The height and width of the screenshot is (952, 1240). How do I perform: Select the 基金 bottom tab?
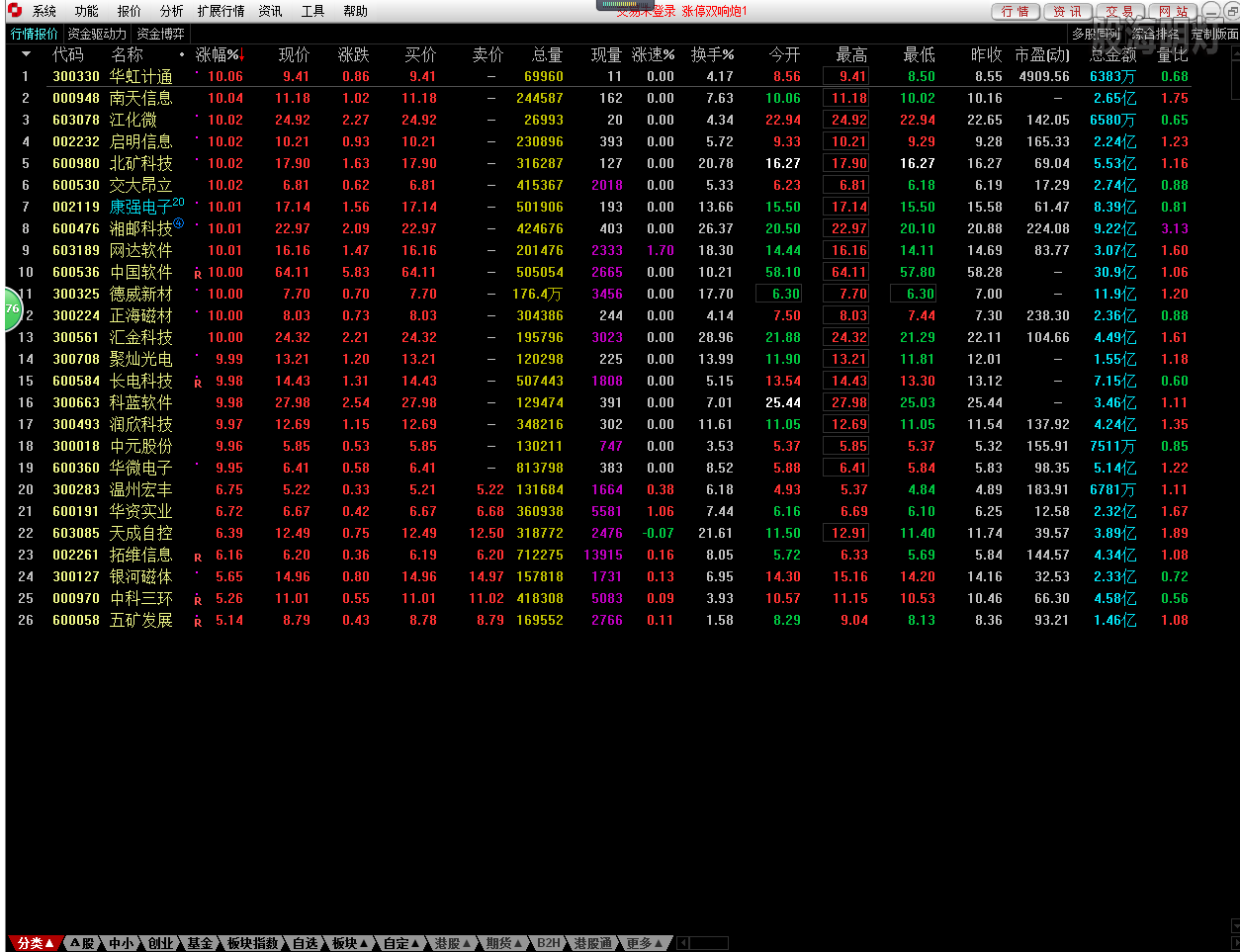pyautogui.click(x=200, y=943)
